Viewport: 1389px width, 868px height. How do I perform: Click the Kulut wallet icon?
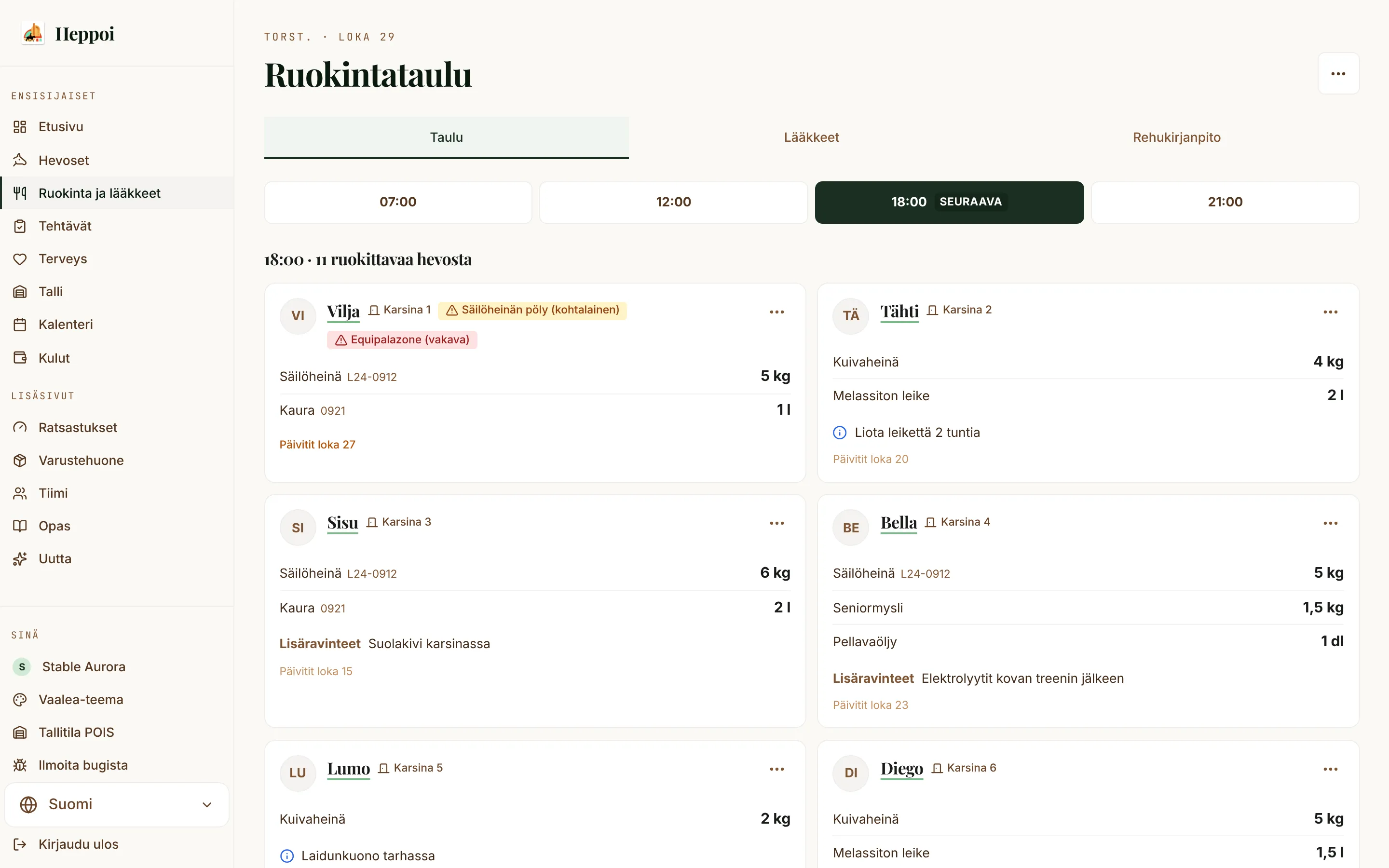click(x=20, y=358)
